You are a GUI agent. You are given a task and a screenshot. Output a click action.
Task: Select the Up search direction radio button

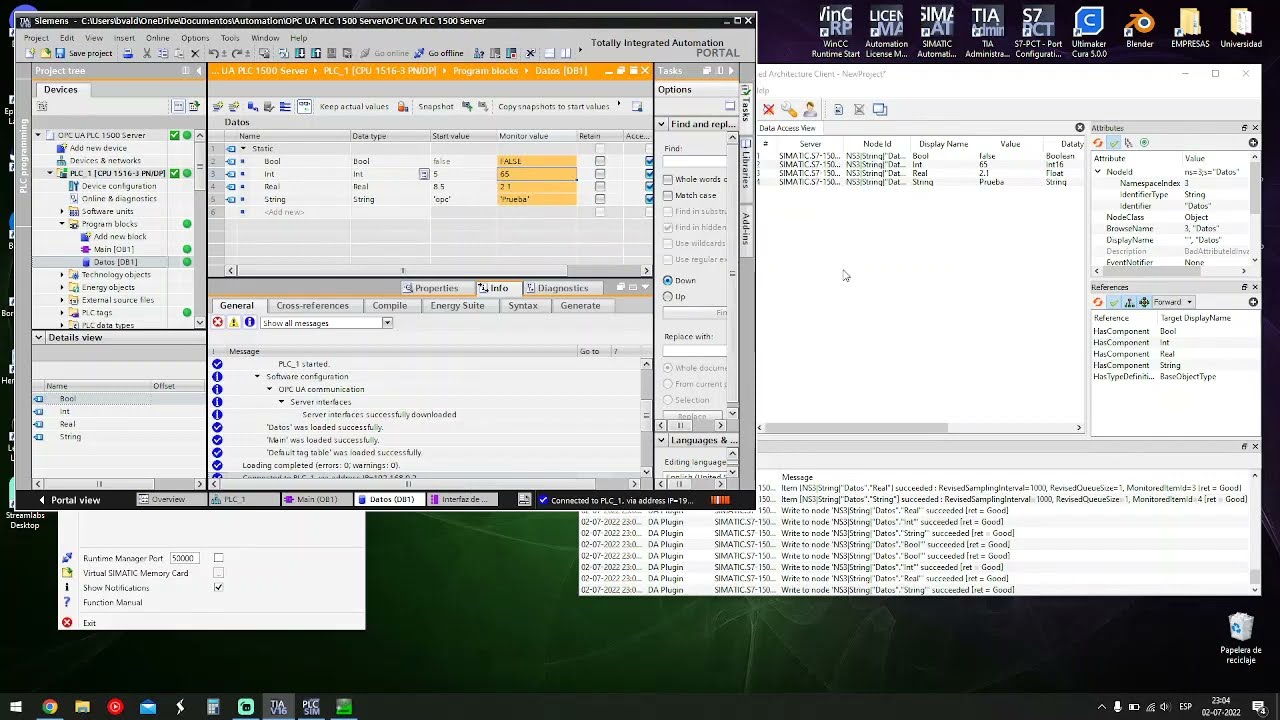tap(668, 296)
